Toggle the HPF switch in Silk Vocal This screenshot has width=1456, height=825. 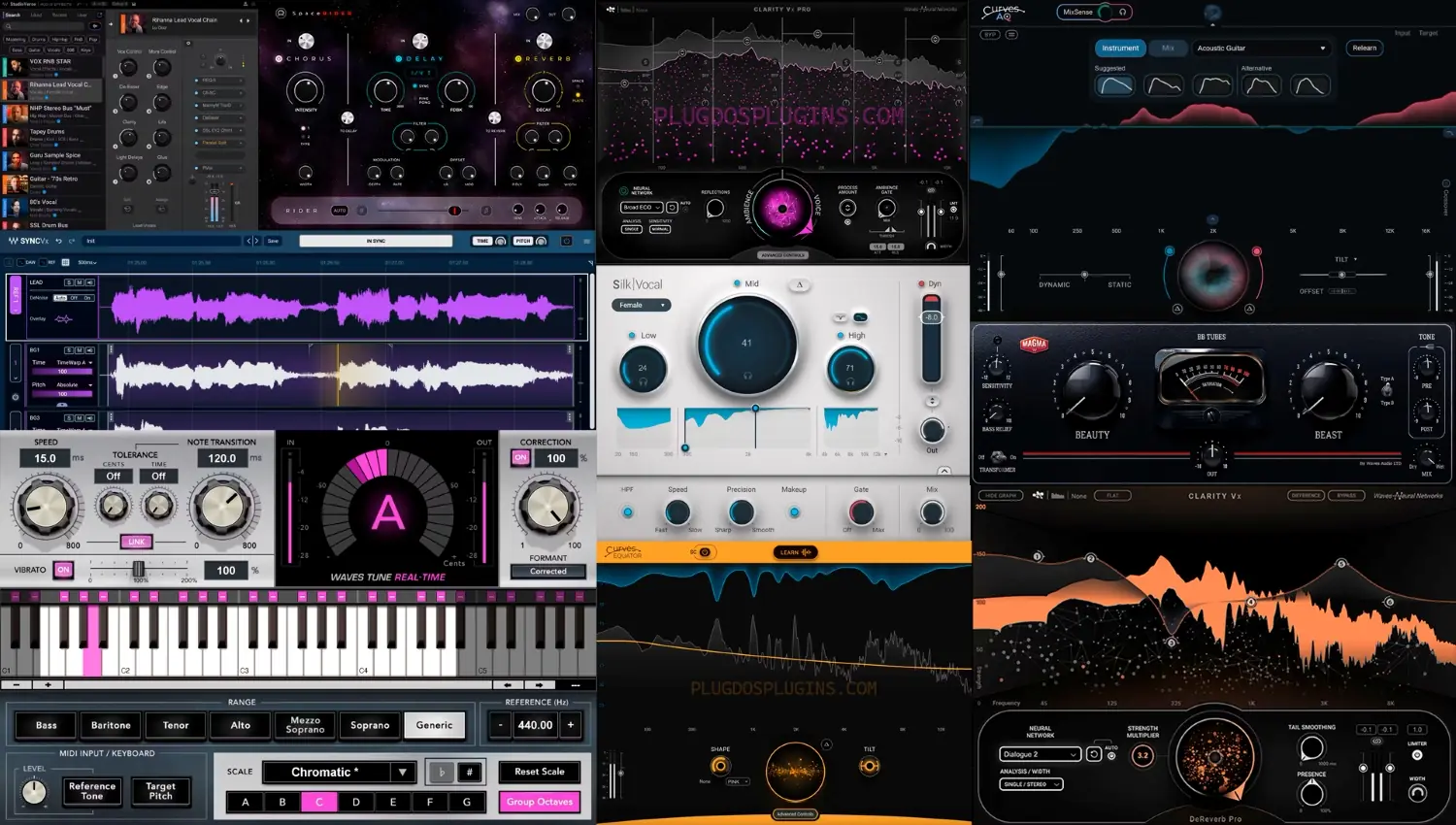pyautogui.click(x=628, y=512)
